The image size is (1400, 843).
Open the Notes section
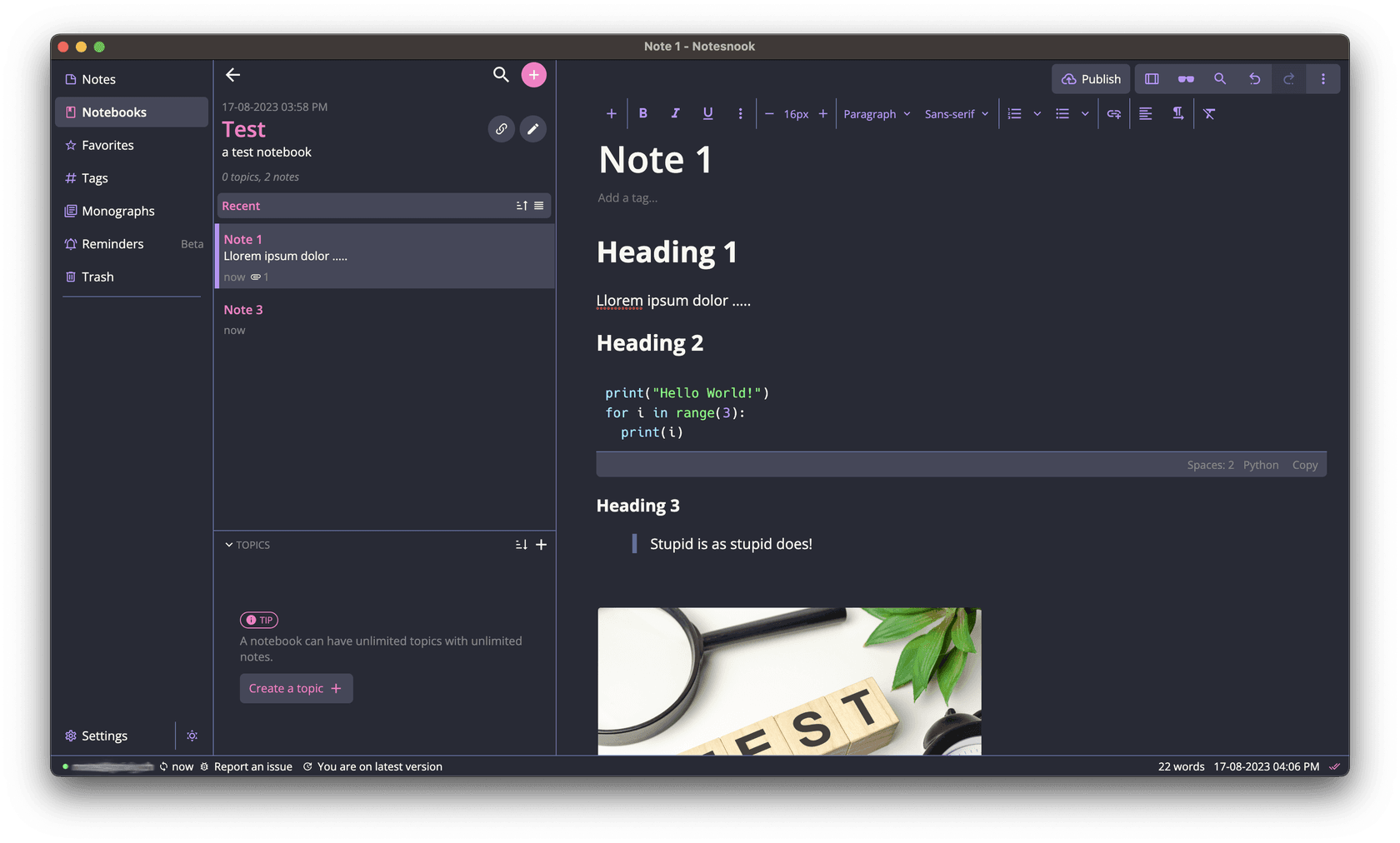pyautogui.click(x=132, y=79)
